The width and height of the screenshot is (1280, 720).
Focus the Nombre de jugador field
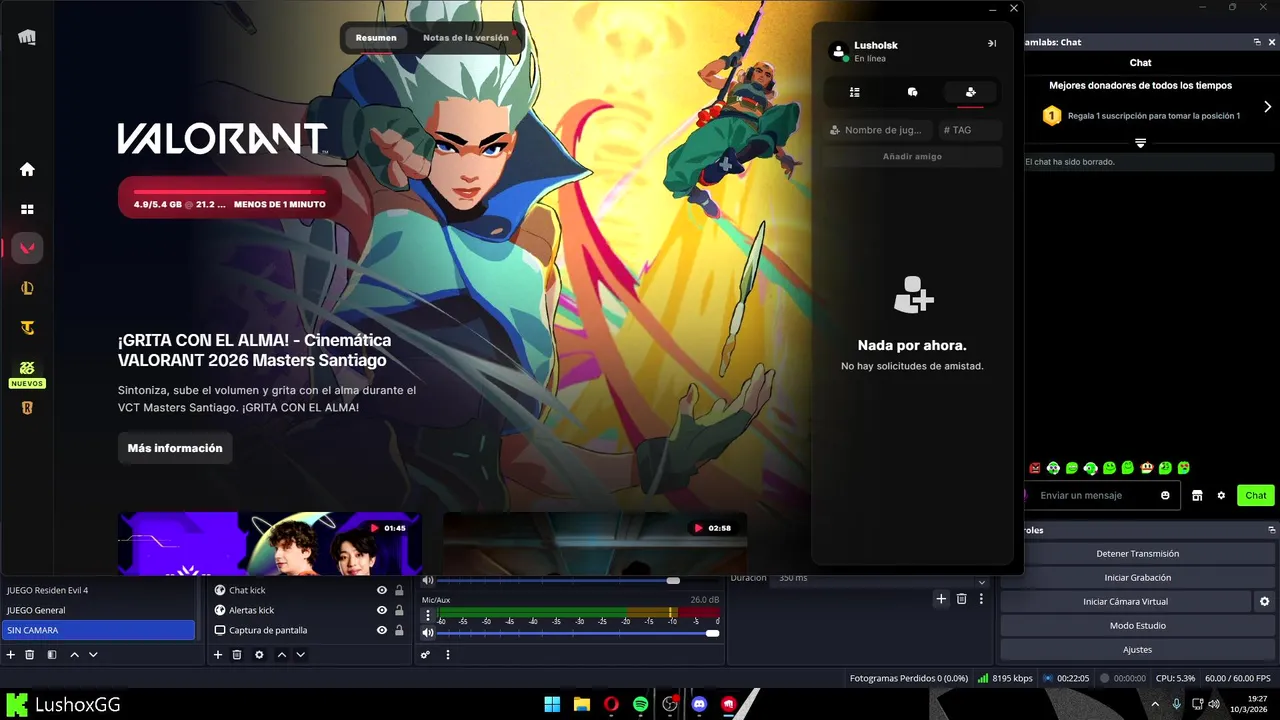point(878,130)
